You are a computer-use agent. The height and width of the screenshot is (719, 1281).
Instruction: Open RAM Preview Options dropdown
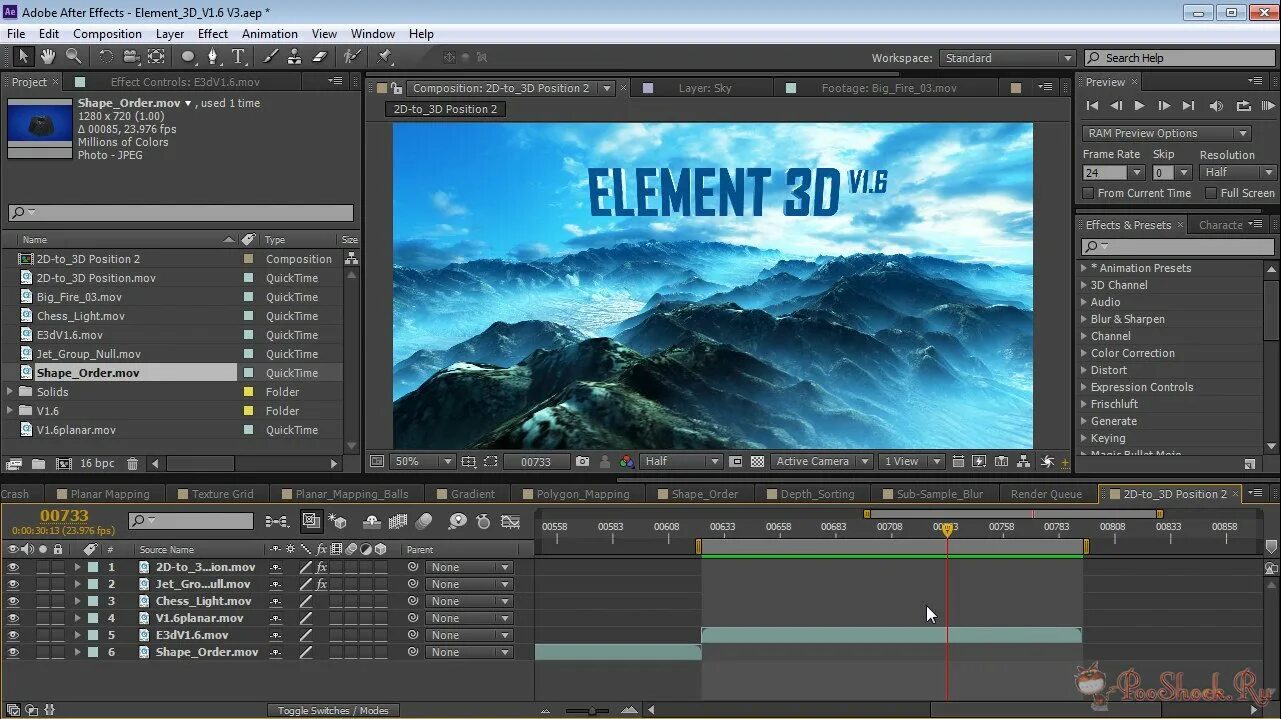pos(1166,133)
